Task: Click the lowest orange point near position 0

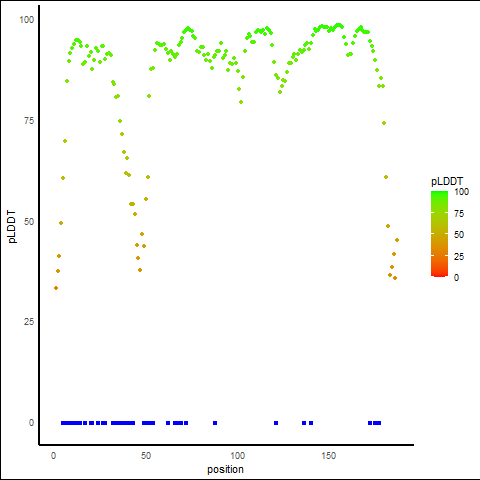Action: (x=56, y=288)
